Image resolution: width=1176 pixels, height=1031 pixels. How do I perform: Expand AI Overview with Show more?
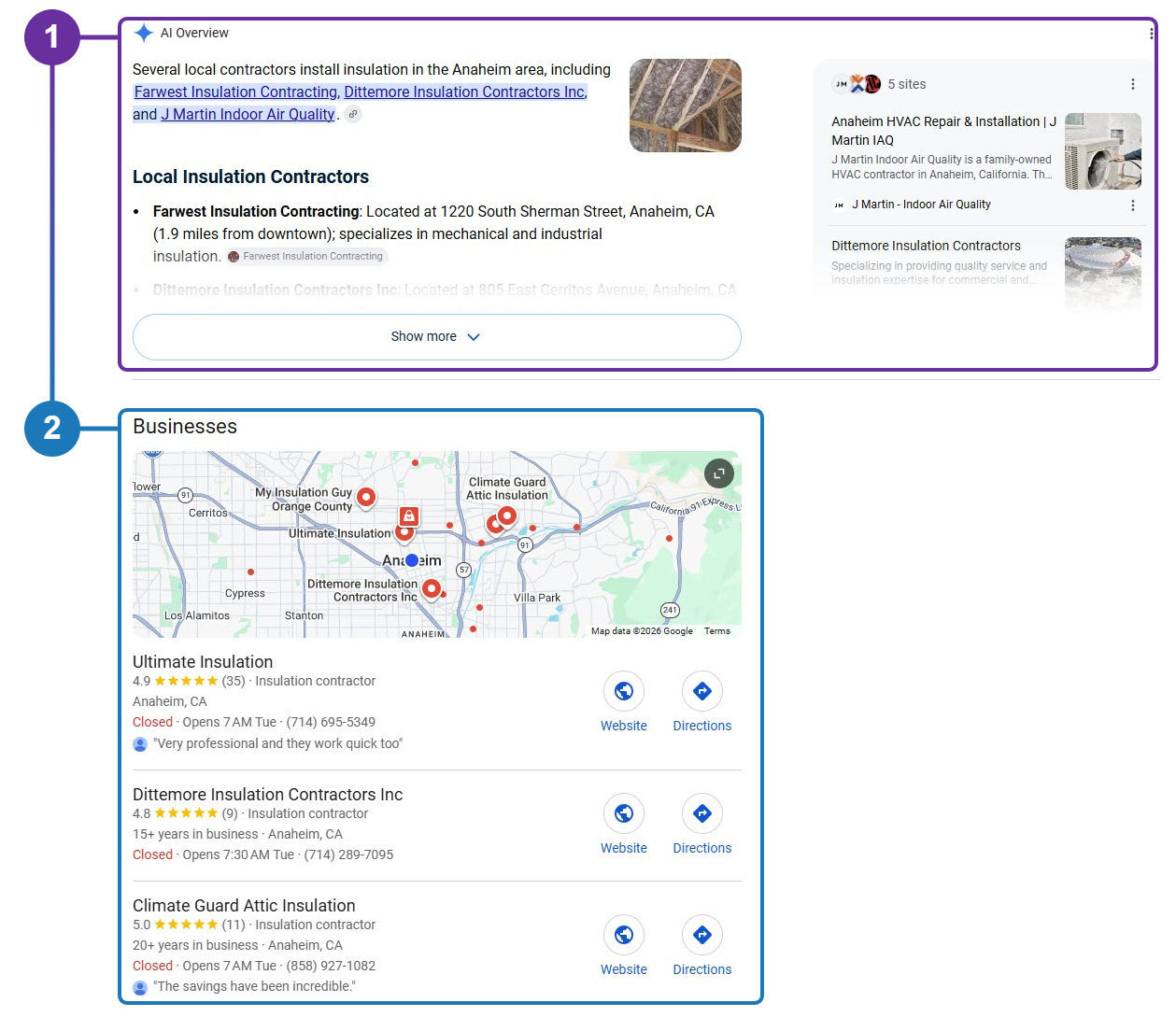(437, 337)
